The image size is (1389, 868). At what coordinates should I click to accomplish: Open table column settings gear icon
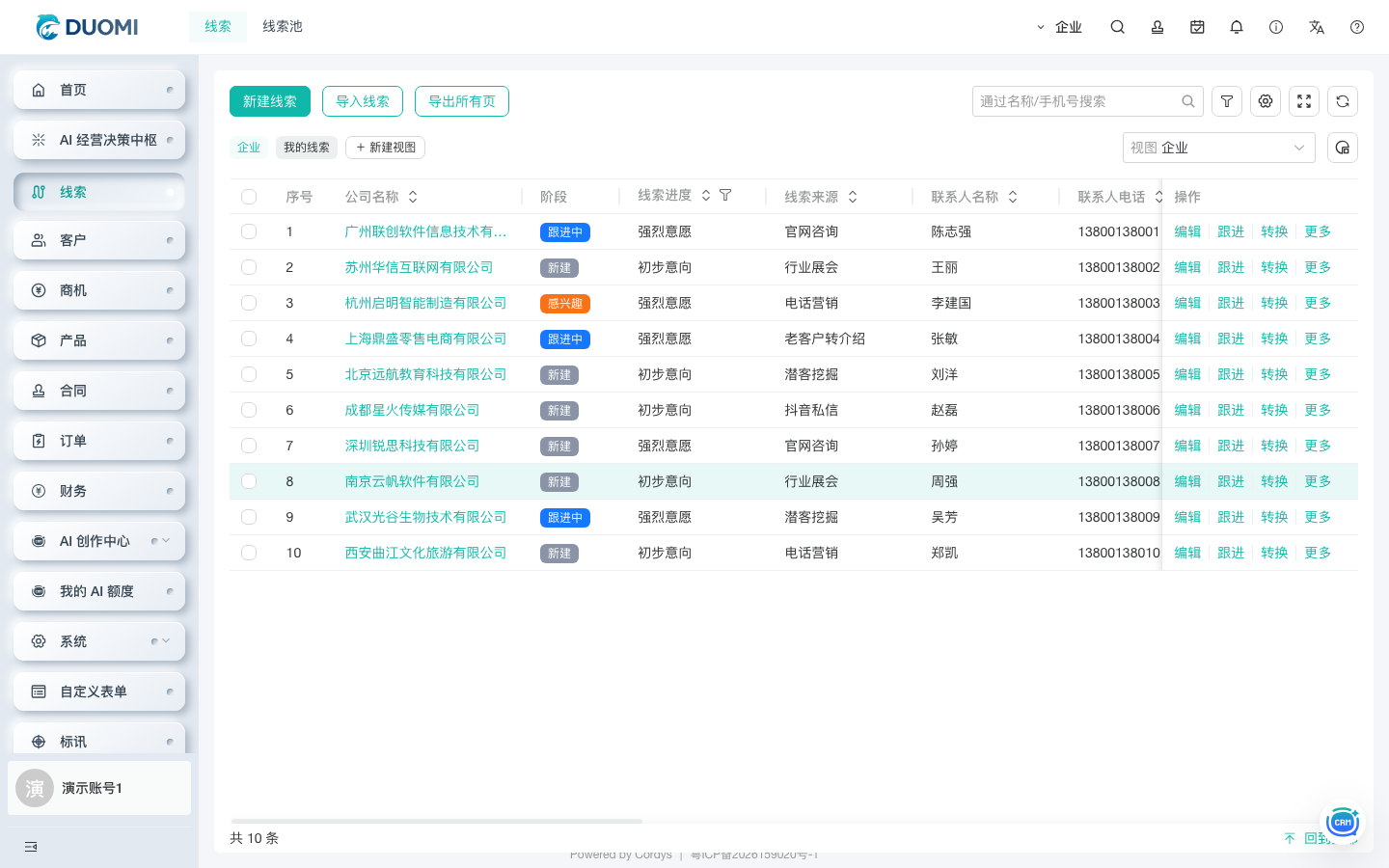click(1266, 101)
